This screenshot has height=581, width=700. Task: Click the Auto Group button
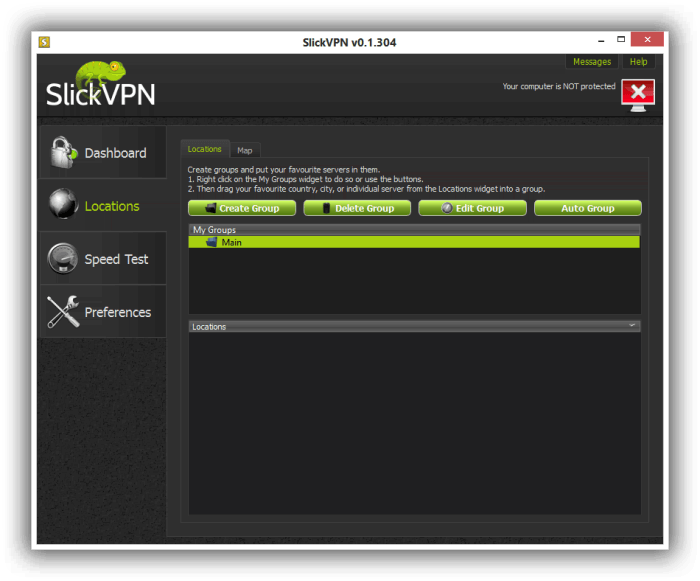pos(588,208)
